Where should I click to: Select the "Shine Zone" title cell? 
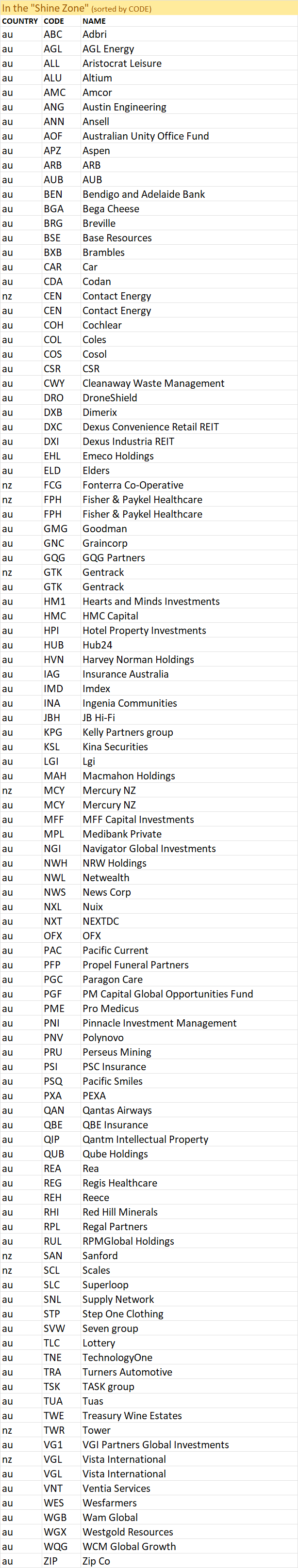coord(149,8)
